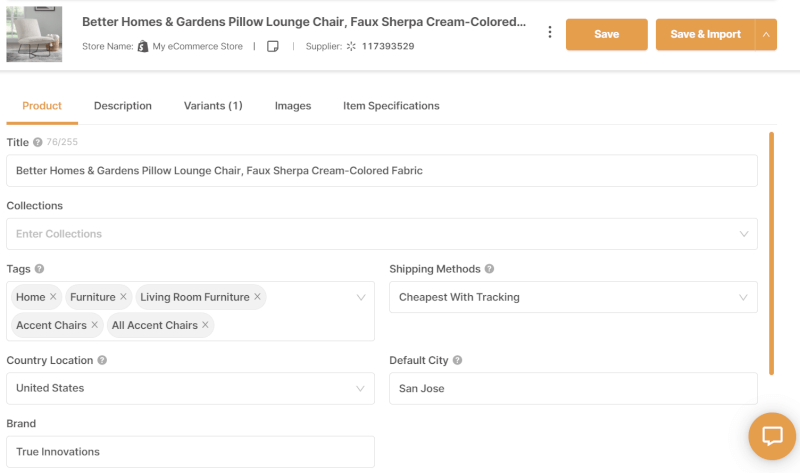
Task: Remove the Home tag
Action: coord(53,297)
